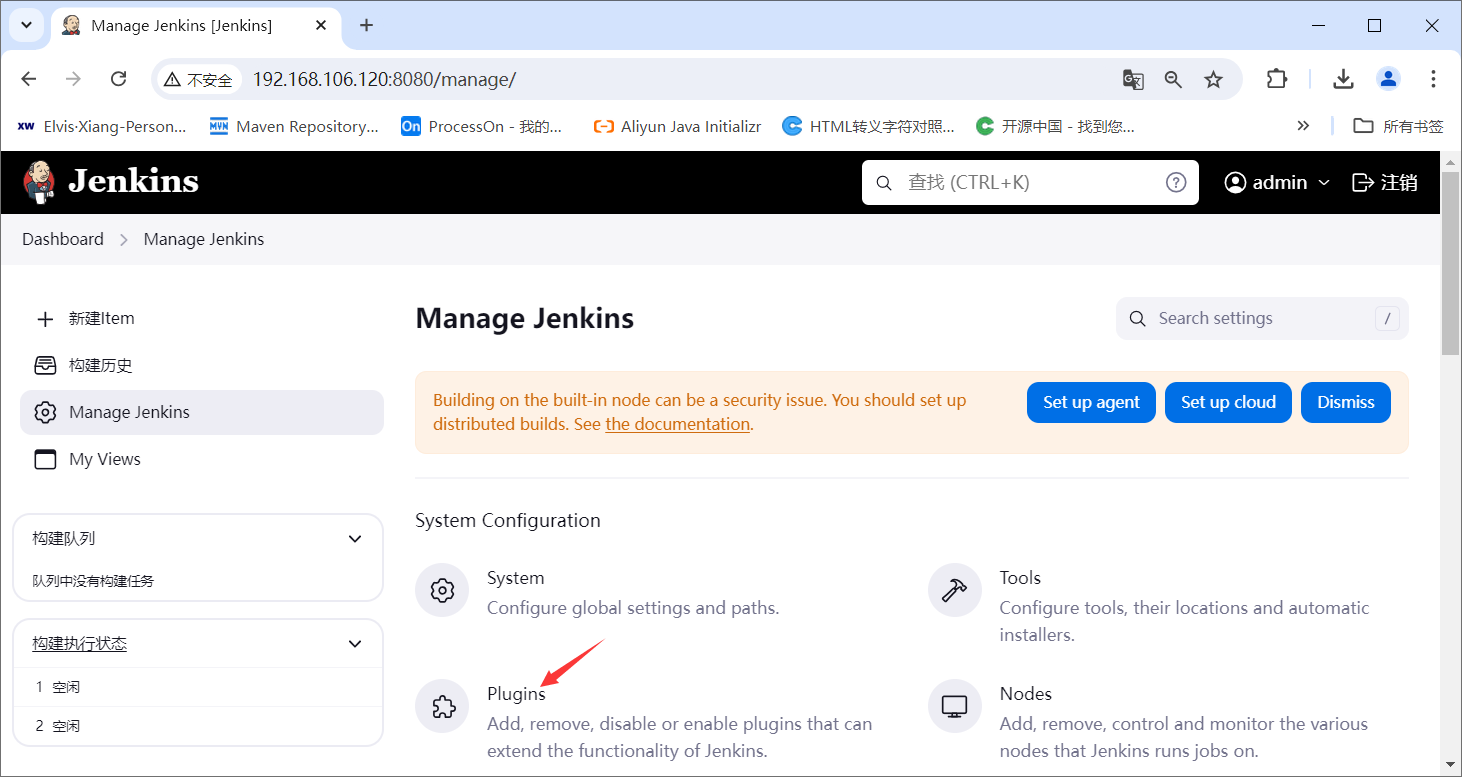Open Plugins puzzle piece icon
The image size is (1462, 777).
[x=442, y=706]
